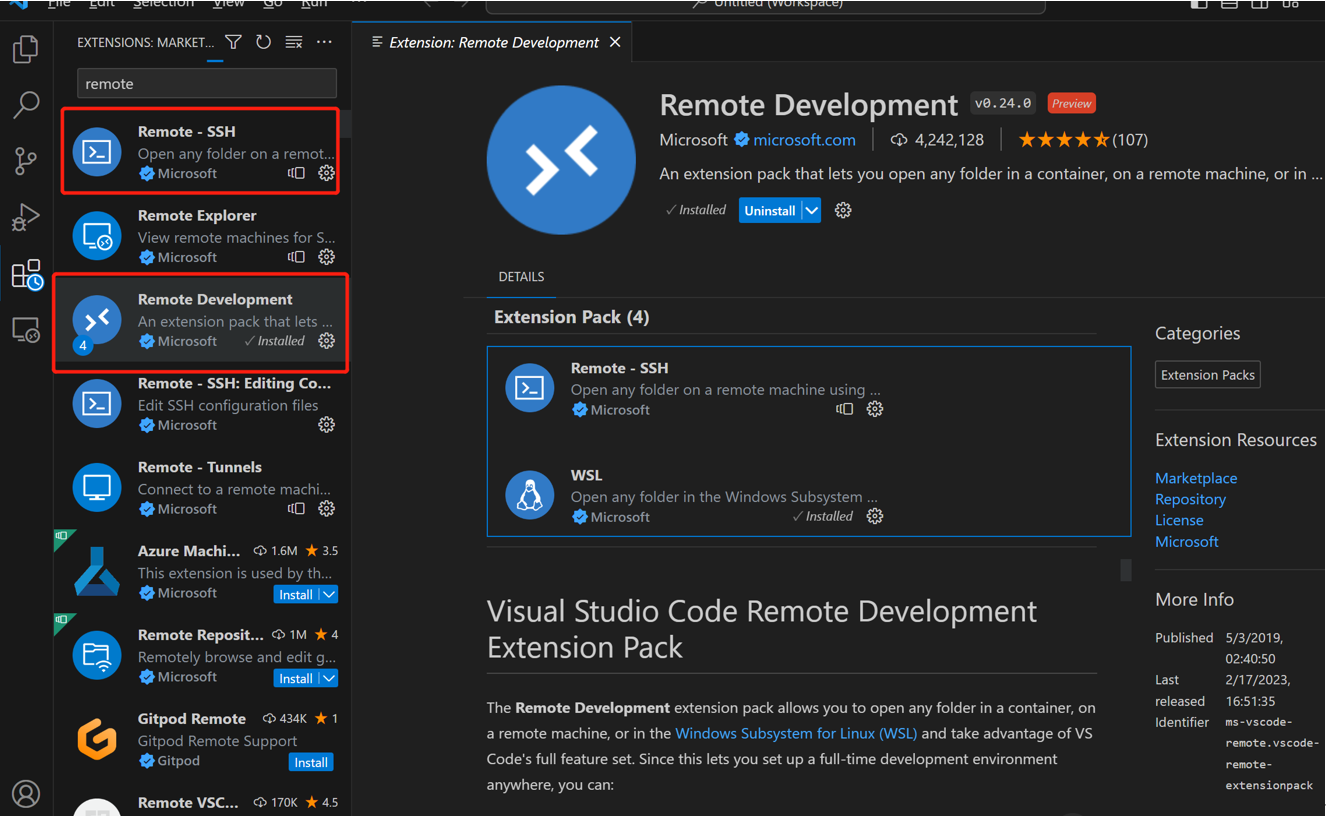The image size is (1326, 818).
Task: Open the Explorer view in activity bar
Action: tap(26, 49)
